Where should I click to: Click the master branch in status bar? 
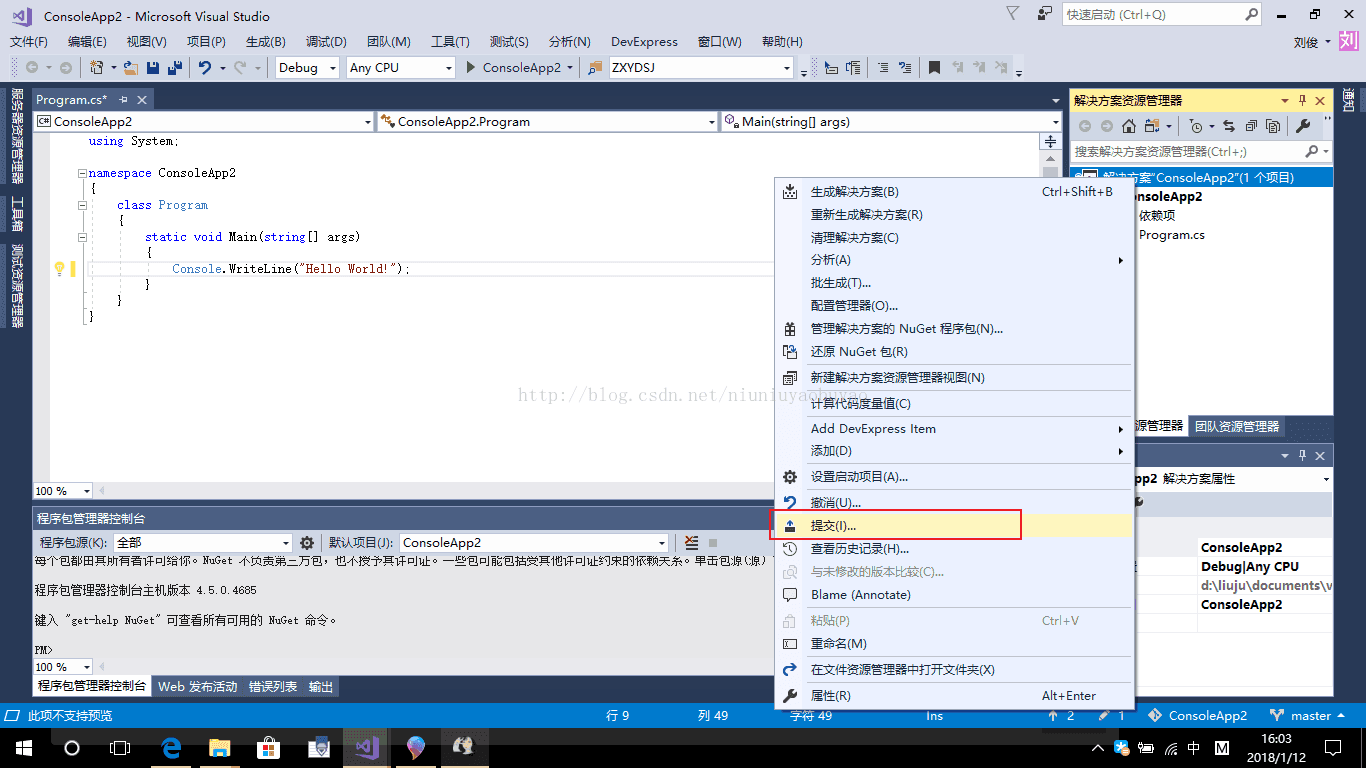1309,716
